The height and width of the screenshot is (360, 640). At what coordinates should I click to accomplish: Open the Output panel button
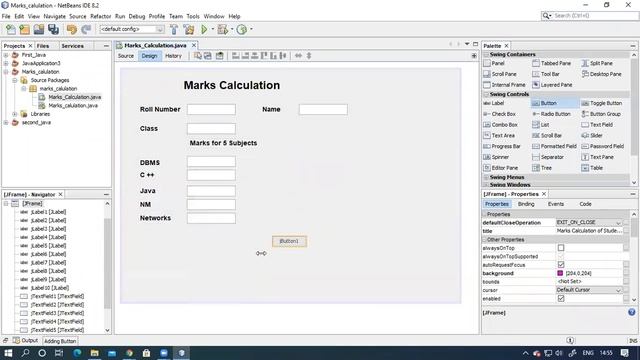click(x=26, y=340)
